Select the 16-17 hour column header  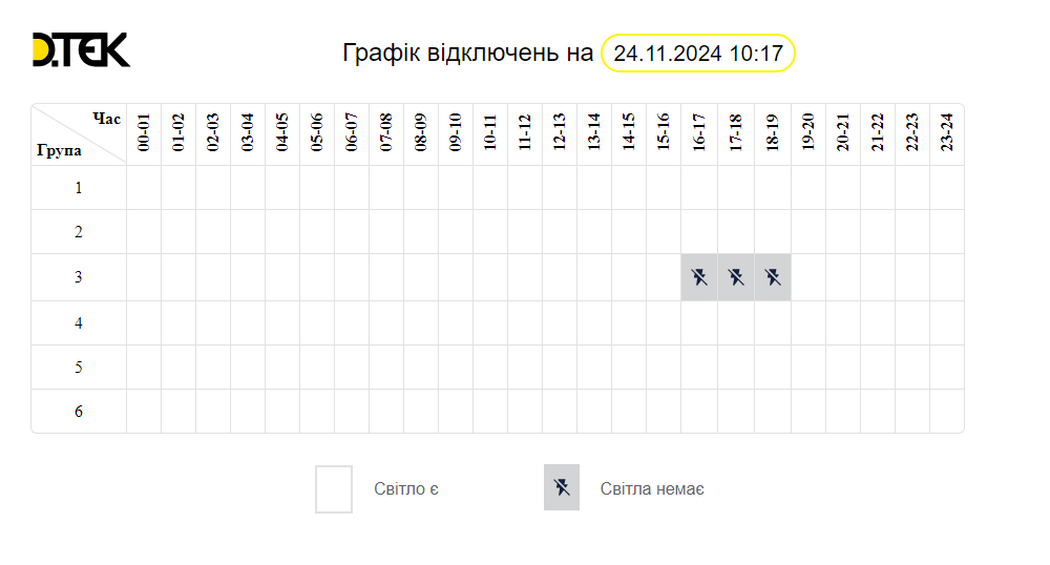699,133
